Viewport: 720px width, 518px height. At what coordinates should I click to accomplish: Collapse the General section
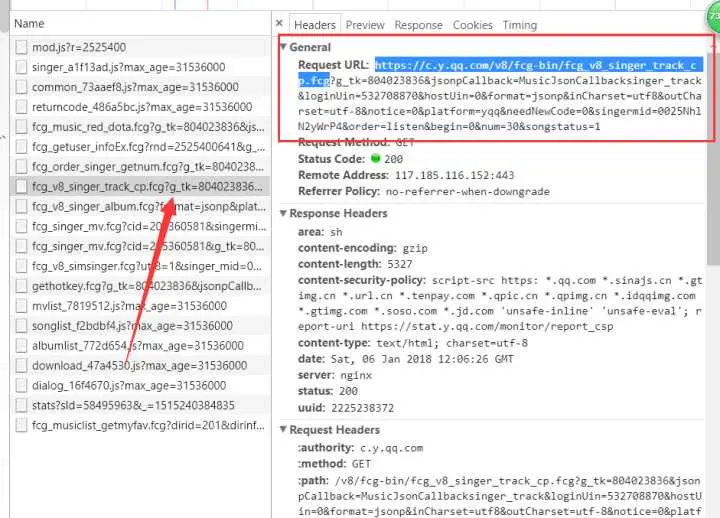pos(283,47)
